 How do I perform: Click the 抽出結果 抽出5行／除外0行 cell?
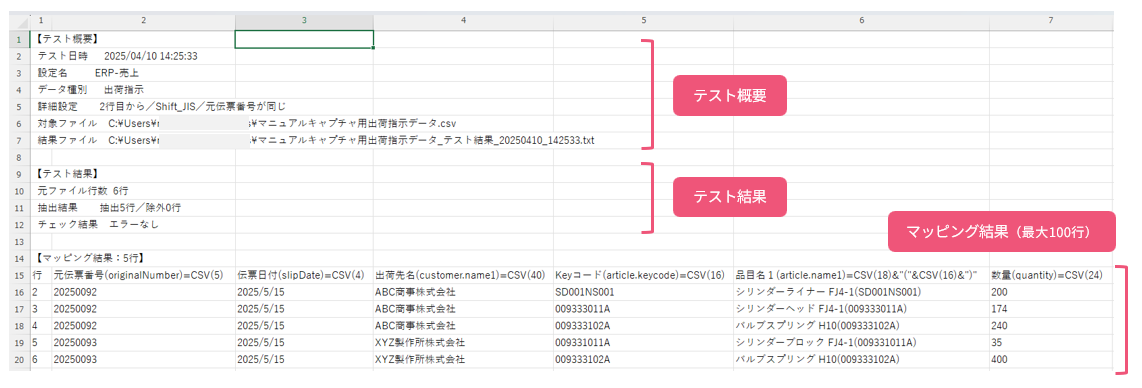coord(109,207)
